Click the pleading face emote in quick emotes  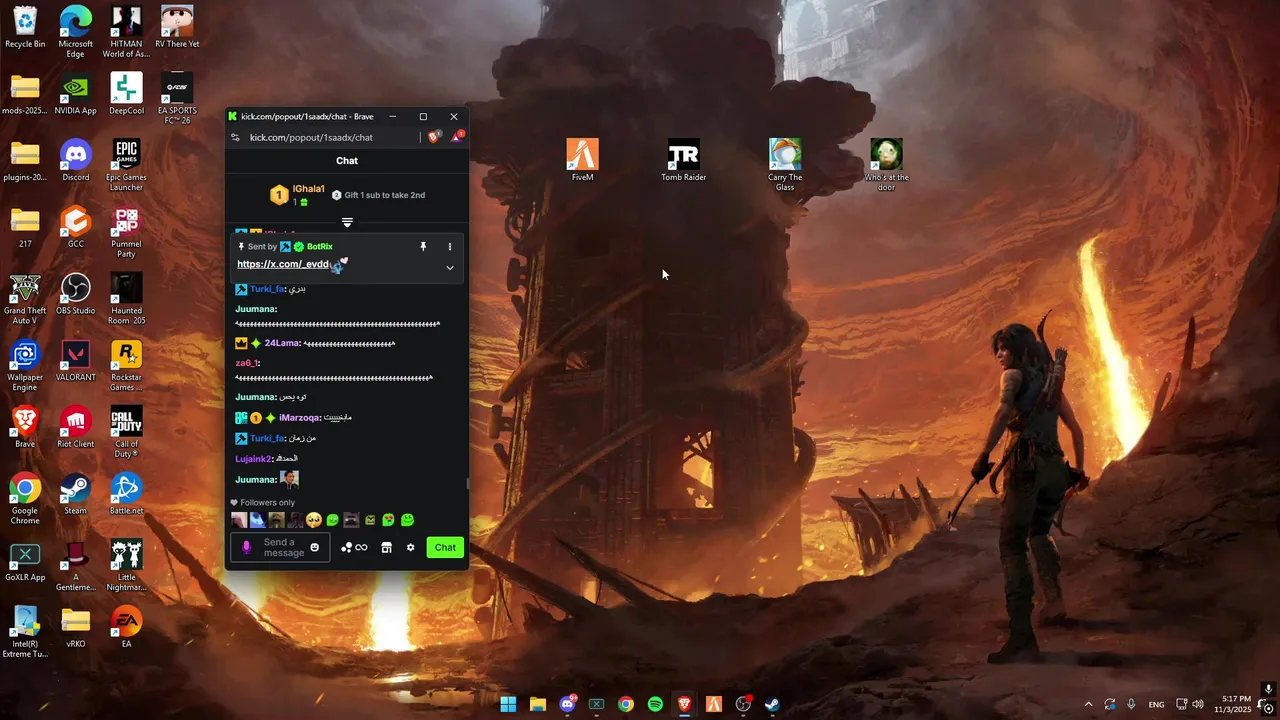[x=314, y=520]
